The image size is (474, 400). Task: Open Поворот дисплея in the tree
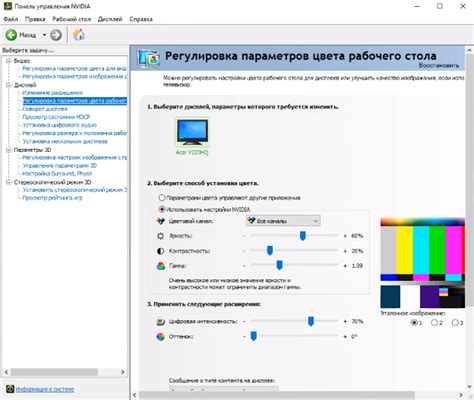pos(45,109)
